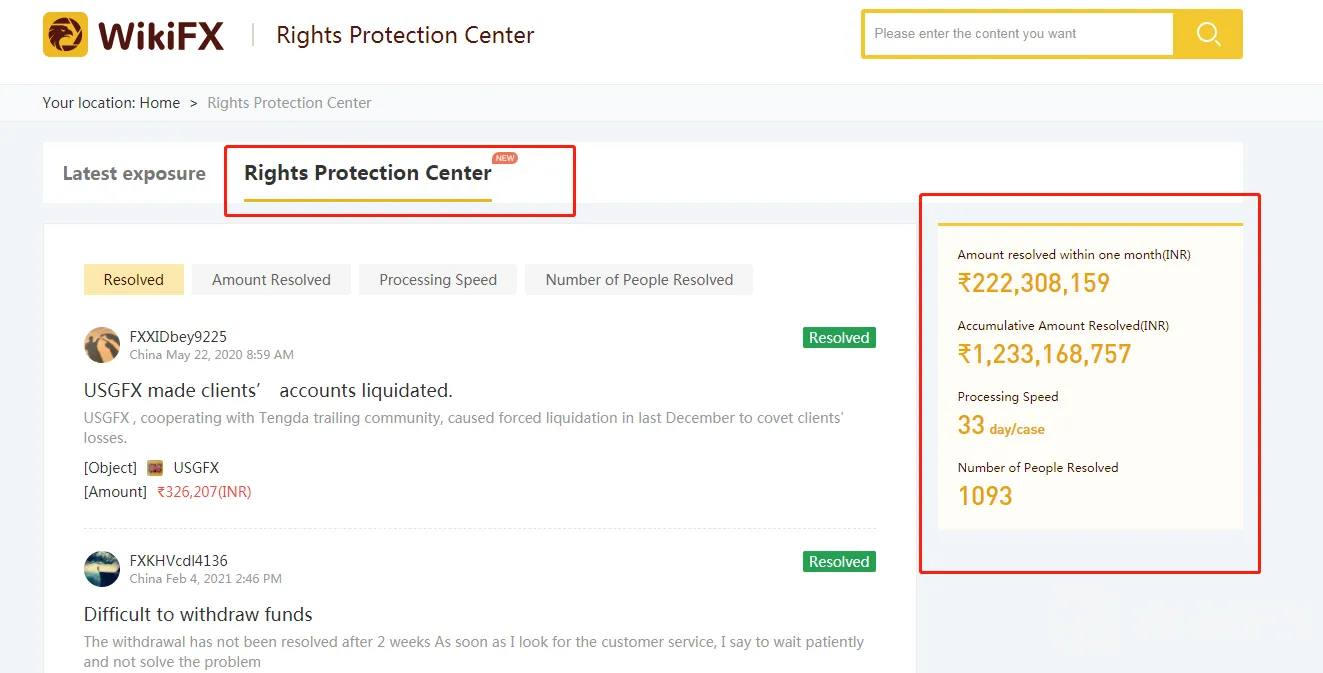This screenshot has height=673, width=1323.
Task: Filter by Processing Speed
Action: (438, 280)
